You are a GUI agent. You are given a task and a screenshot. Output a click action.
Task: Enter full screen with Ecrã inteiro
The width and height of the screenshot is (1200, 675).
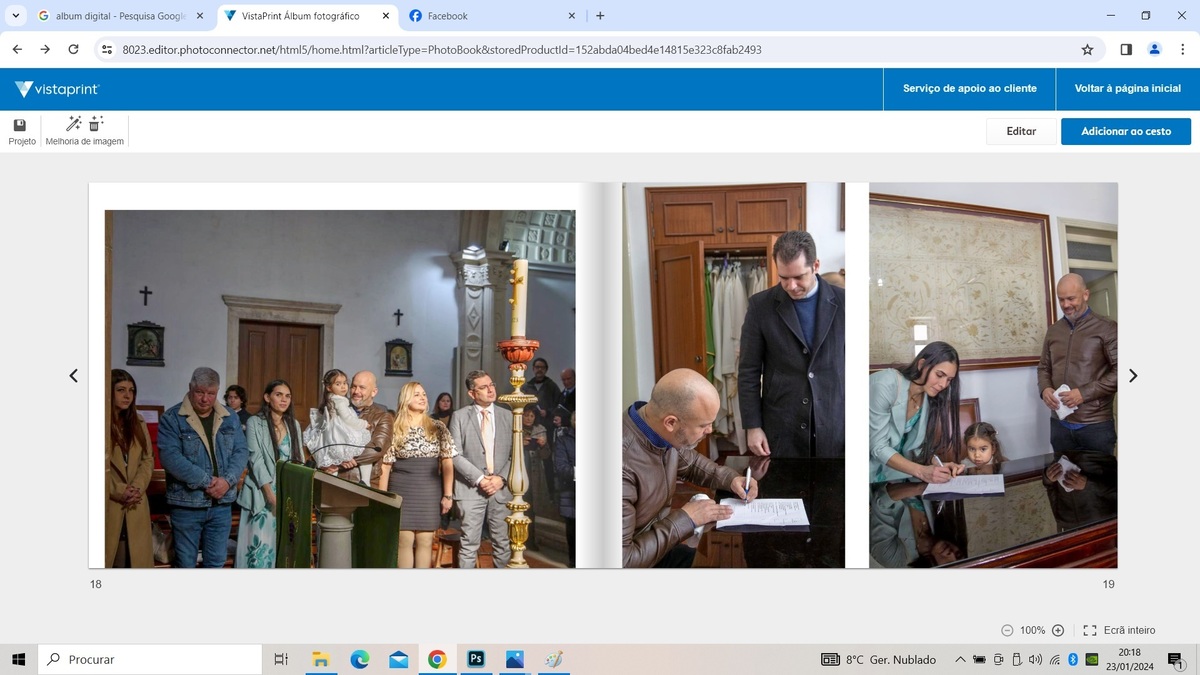point(1120,630)
